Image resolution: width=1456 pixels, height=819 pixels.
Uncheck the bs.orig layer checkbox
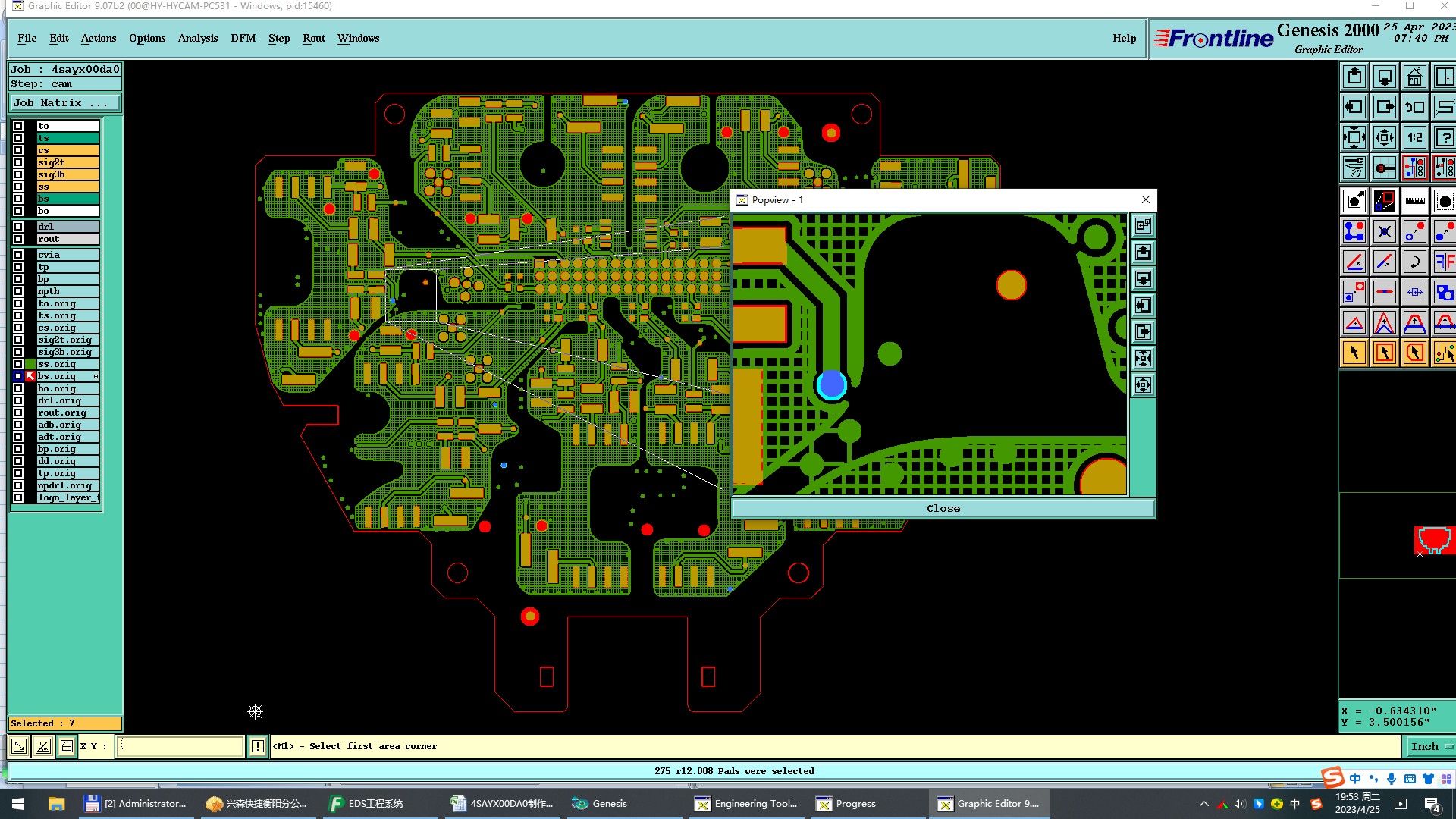coord(18,376)
